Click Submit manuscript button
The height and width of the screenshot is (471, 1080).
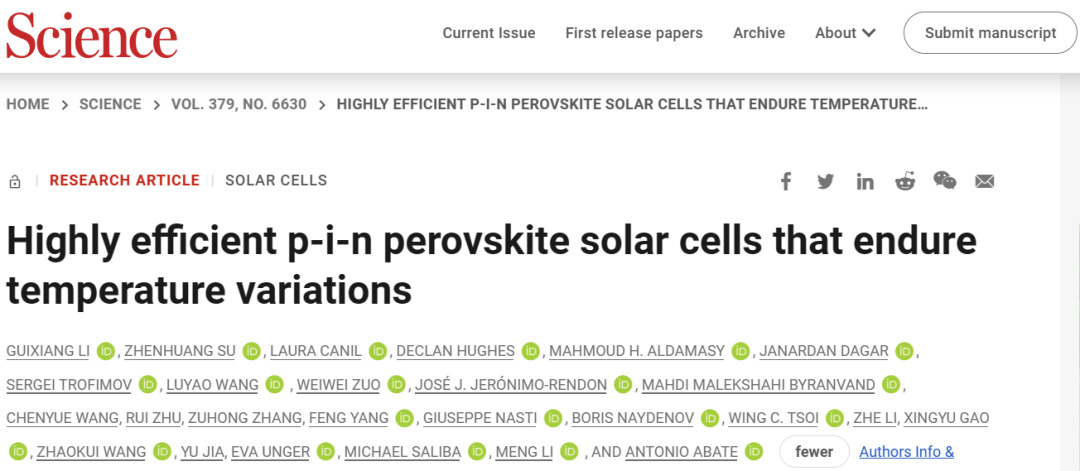990,33
